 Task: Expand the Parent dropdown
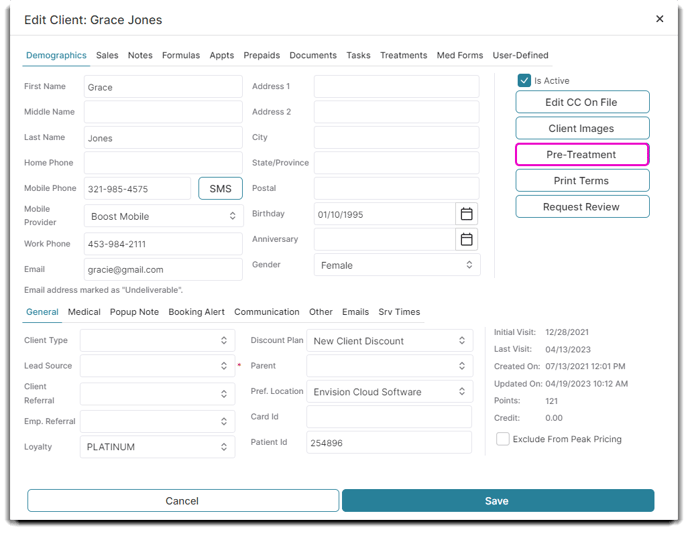coord(390,366)
